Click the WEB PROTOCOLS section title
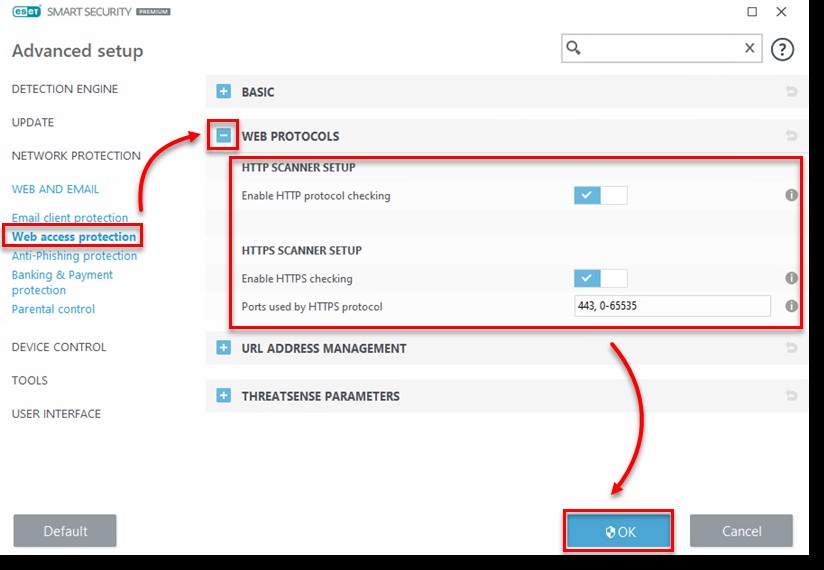 (x=290, y=136)
